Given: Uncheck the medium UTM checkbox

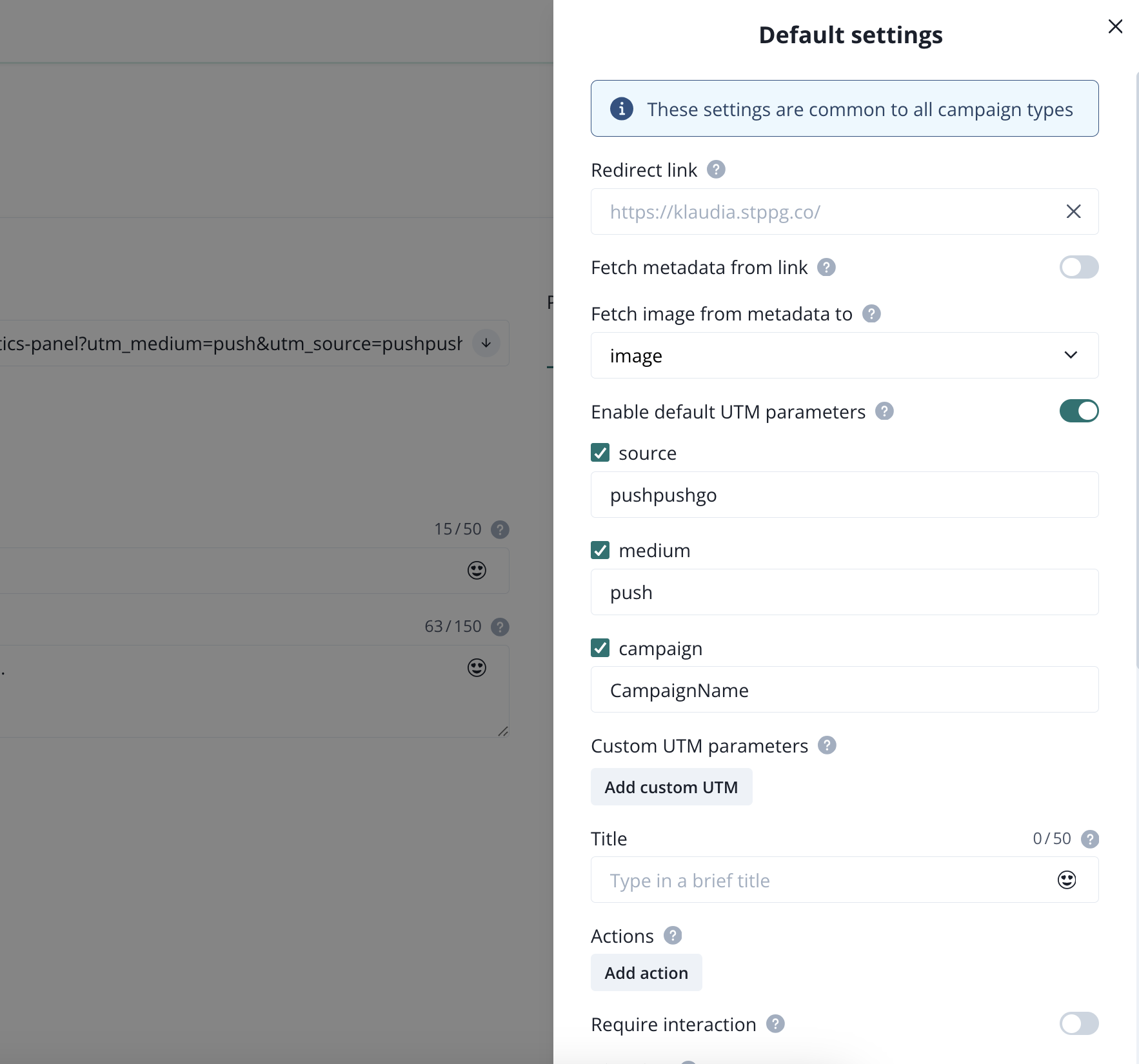Looking at the screenshot, I should pyautogui.click(x=600, y=550).
